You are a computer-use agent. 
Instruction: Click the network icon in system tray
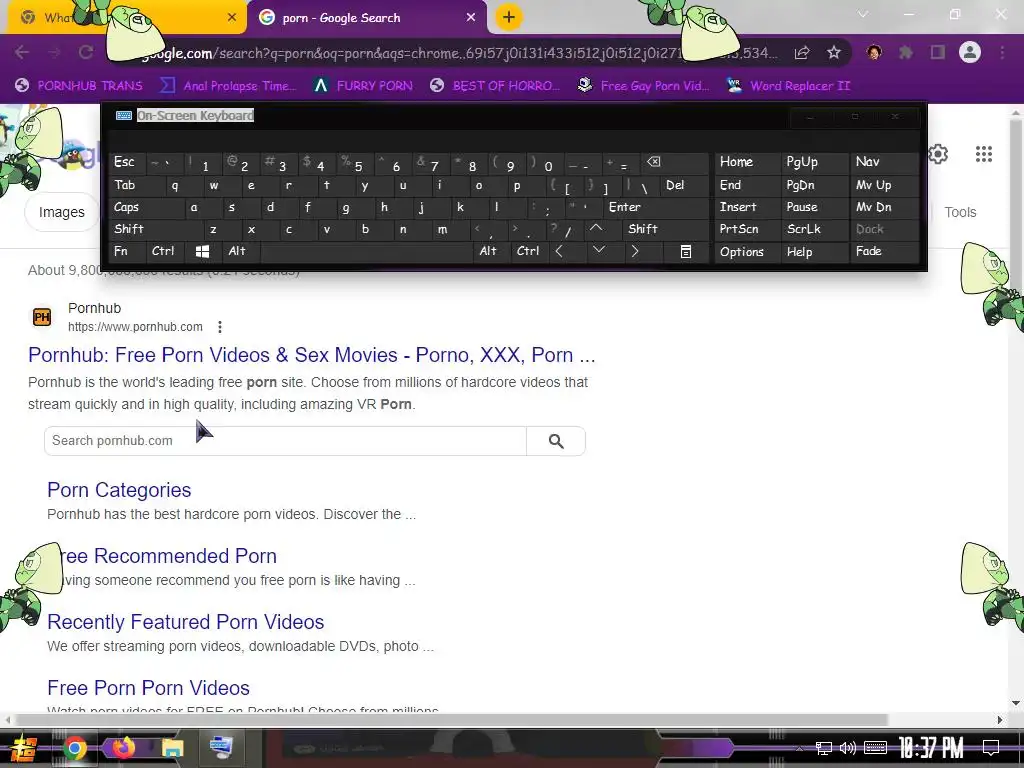pyautogui.click(x=824, y=748)
